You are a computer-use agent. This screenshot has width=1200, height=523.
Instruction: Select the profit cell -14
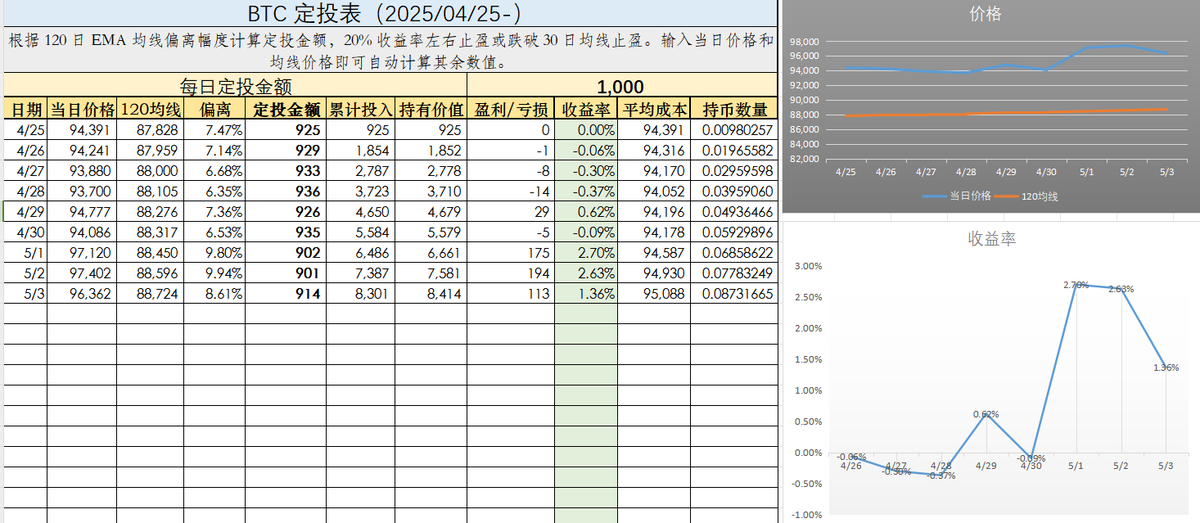pyautogui.click(x=510, y=191)
